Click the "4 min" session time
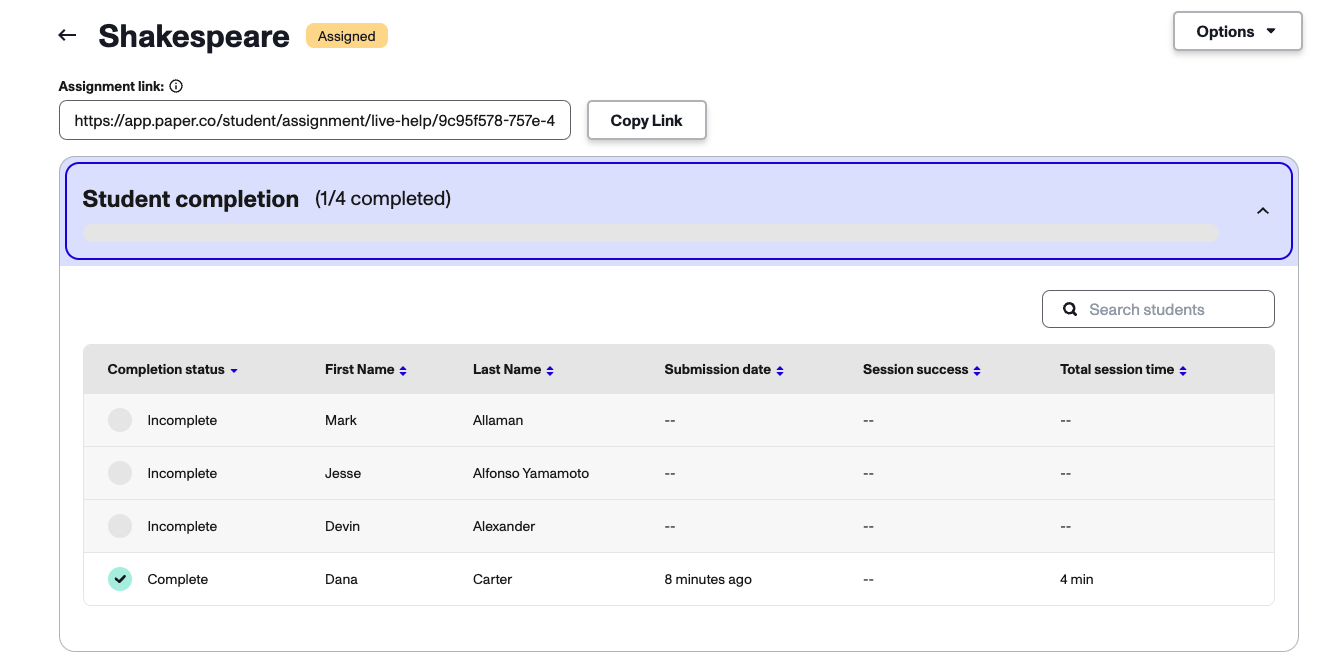The width and height of the screenshot is (1330, 669). coord(1077,579)
